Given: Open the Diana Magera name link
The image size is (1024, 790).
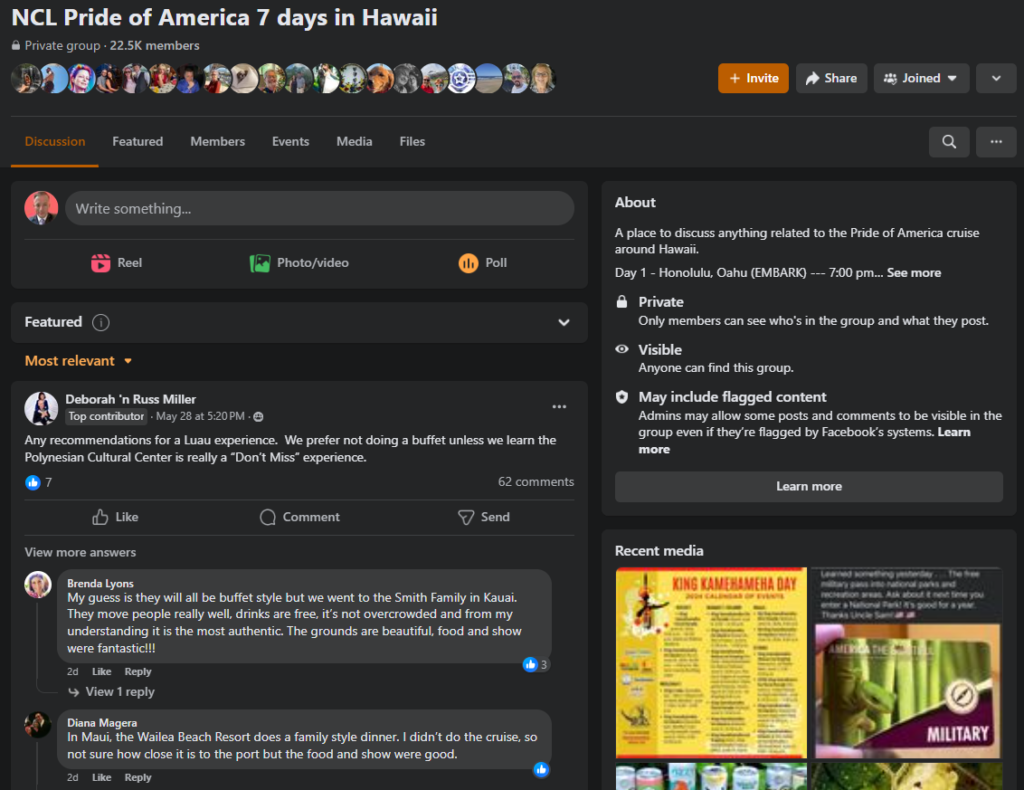Looking at the screenshot, I should tap(102, 723).
